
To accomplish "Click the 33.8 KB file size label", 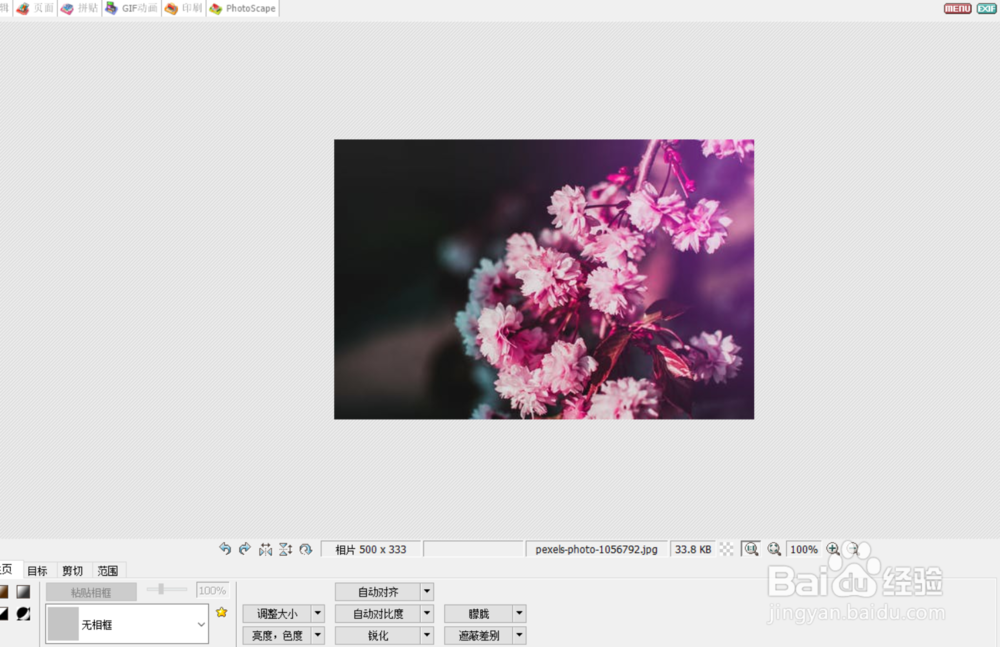I will click(693, 549).
